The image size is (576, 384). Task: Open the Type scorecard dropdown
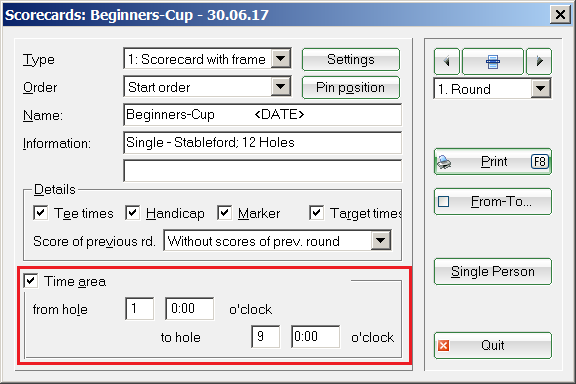[281, 59]
